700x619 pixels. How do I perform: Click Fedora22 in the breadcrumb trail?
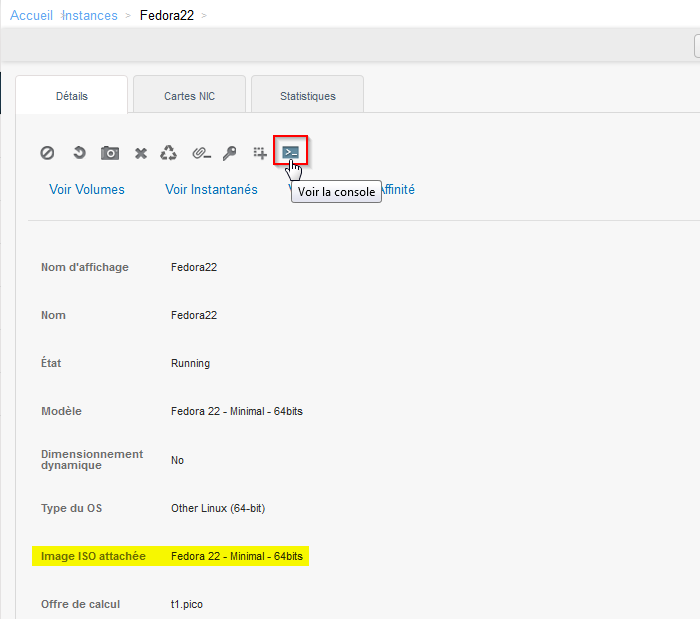point(166,15)
